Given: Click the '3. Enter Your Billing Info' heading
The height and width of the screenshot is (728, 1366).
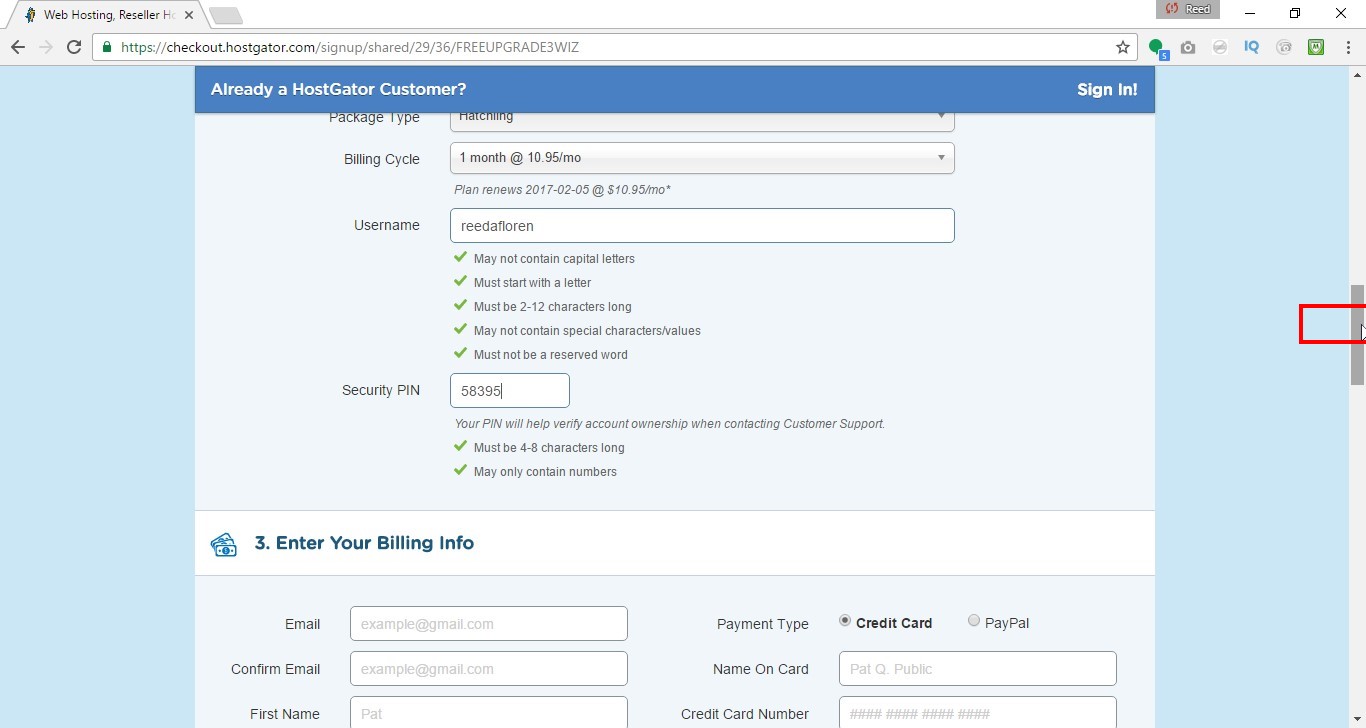Looking at the screenshot, I should 364,543.
